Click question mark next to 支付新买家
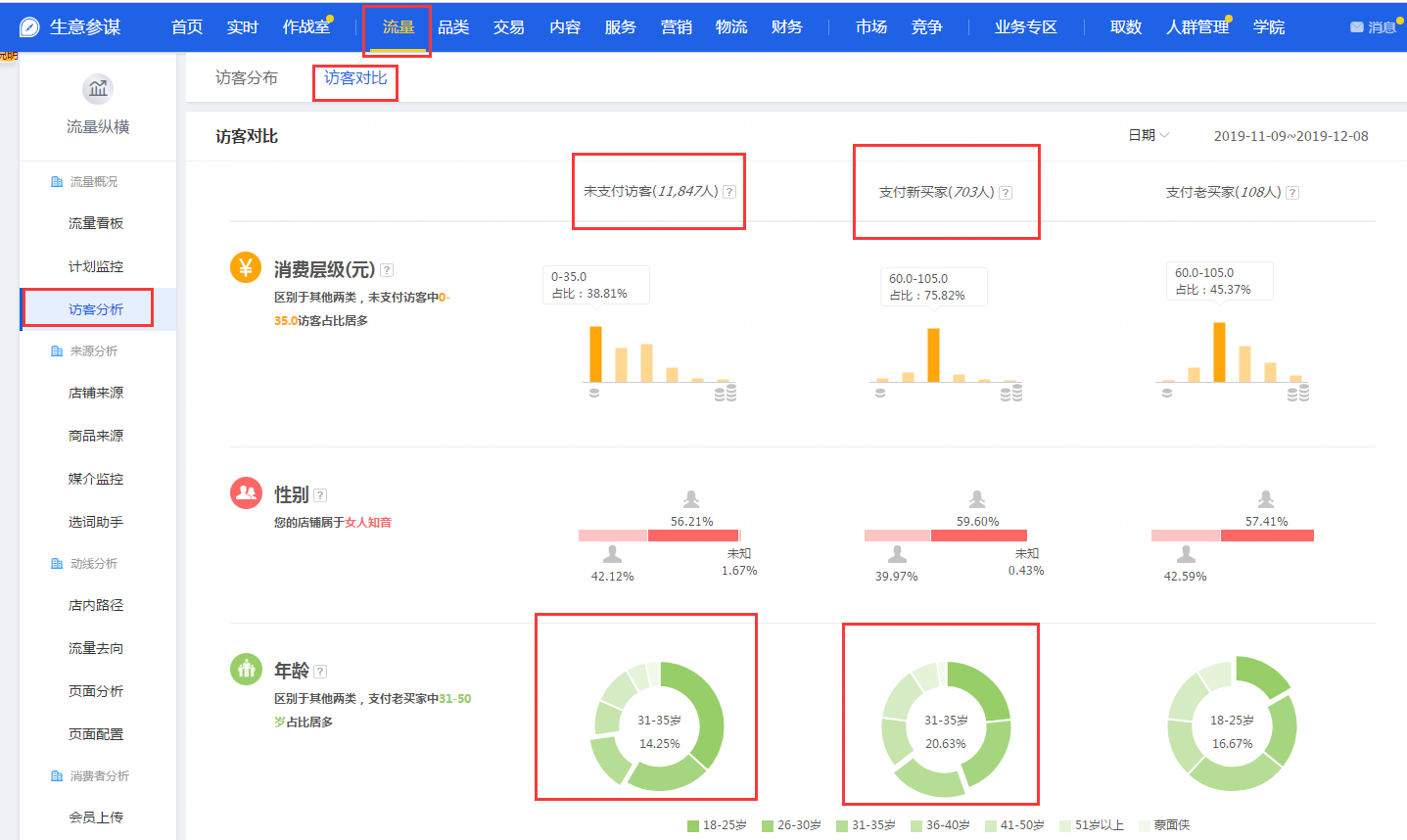Screen dimensions: 1407x840 tap(1006, 193)
